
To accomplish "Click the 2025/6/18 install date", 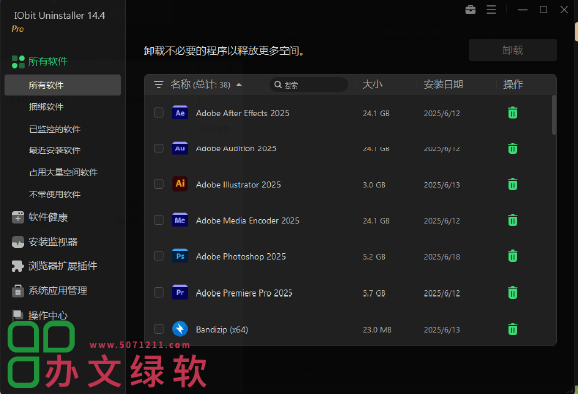I will click(x=442, y=257).
